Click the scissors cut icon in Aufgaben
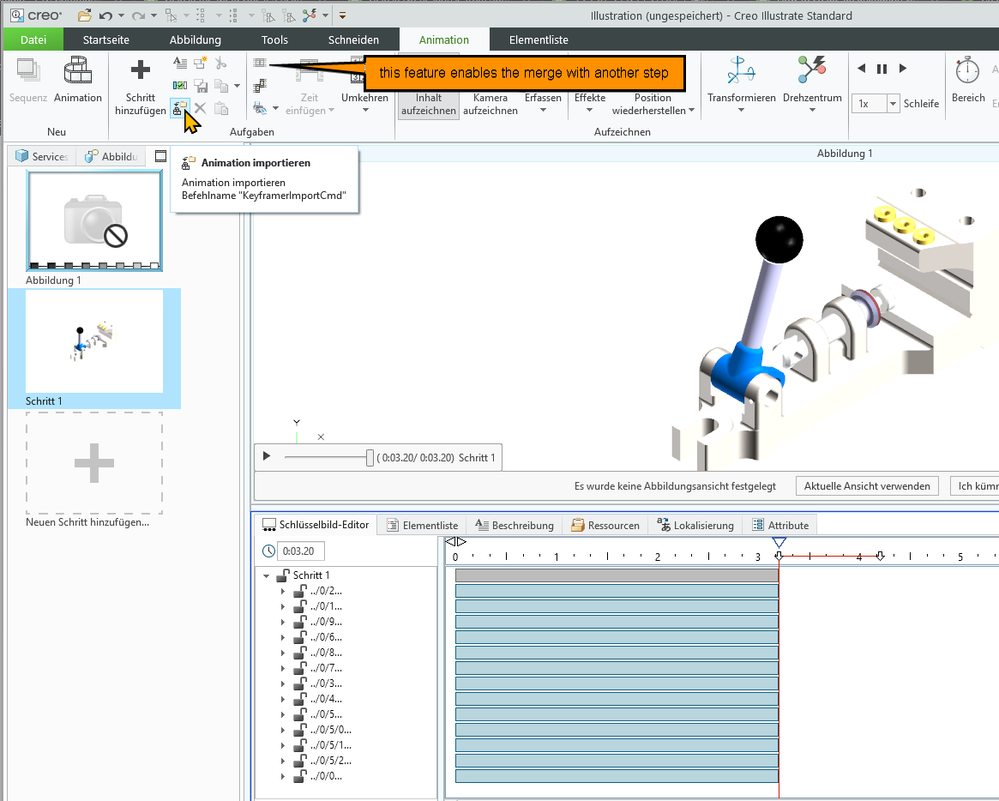 221,63
